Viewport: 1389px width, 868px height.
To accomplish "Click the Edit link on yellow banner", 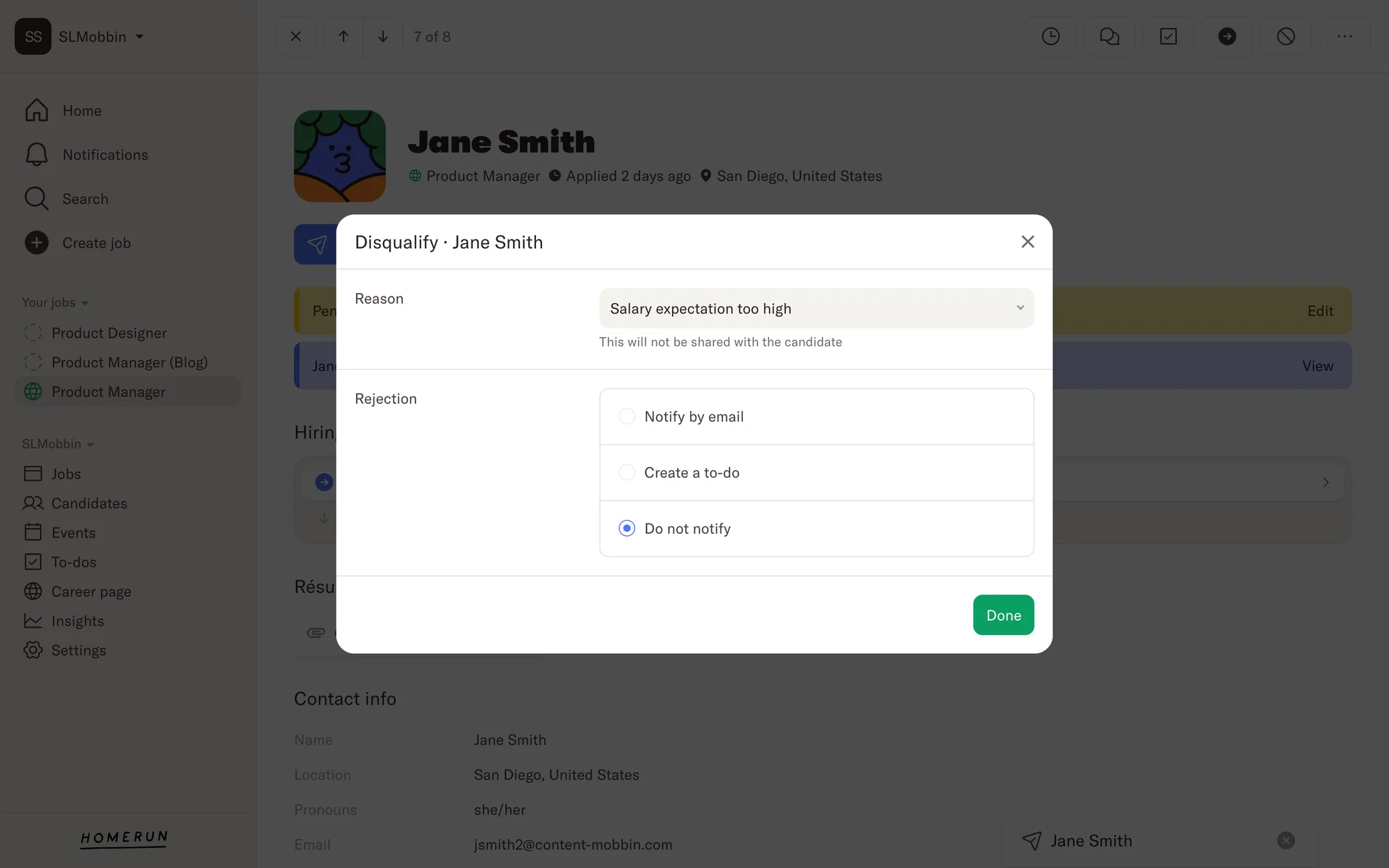I will [x=1320, y=311].
